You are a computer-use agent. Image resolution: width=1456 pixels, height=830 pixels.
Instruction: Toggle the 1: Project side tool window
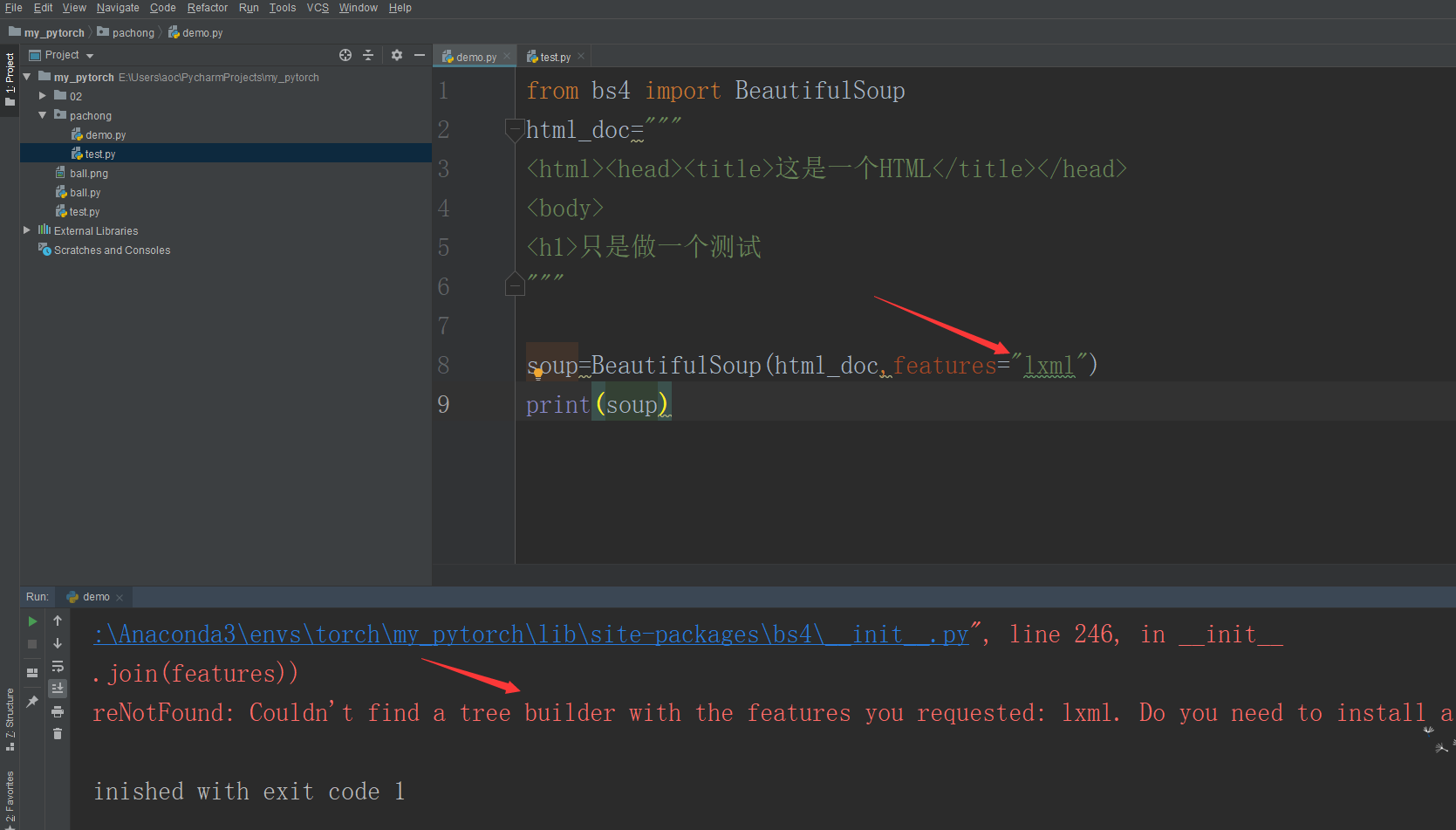10,79
